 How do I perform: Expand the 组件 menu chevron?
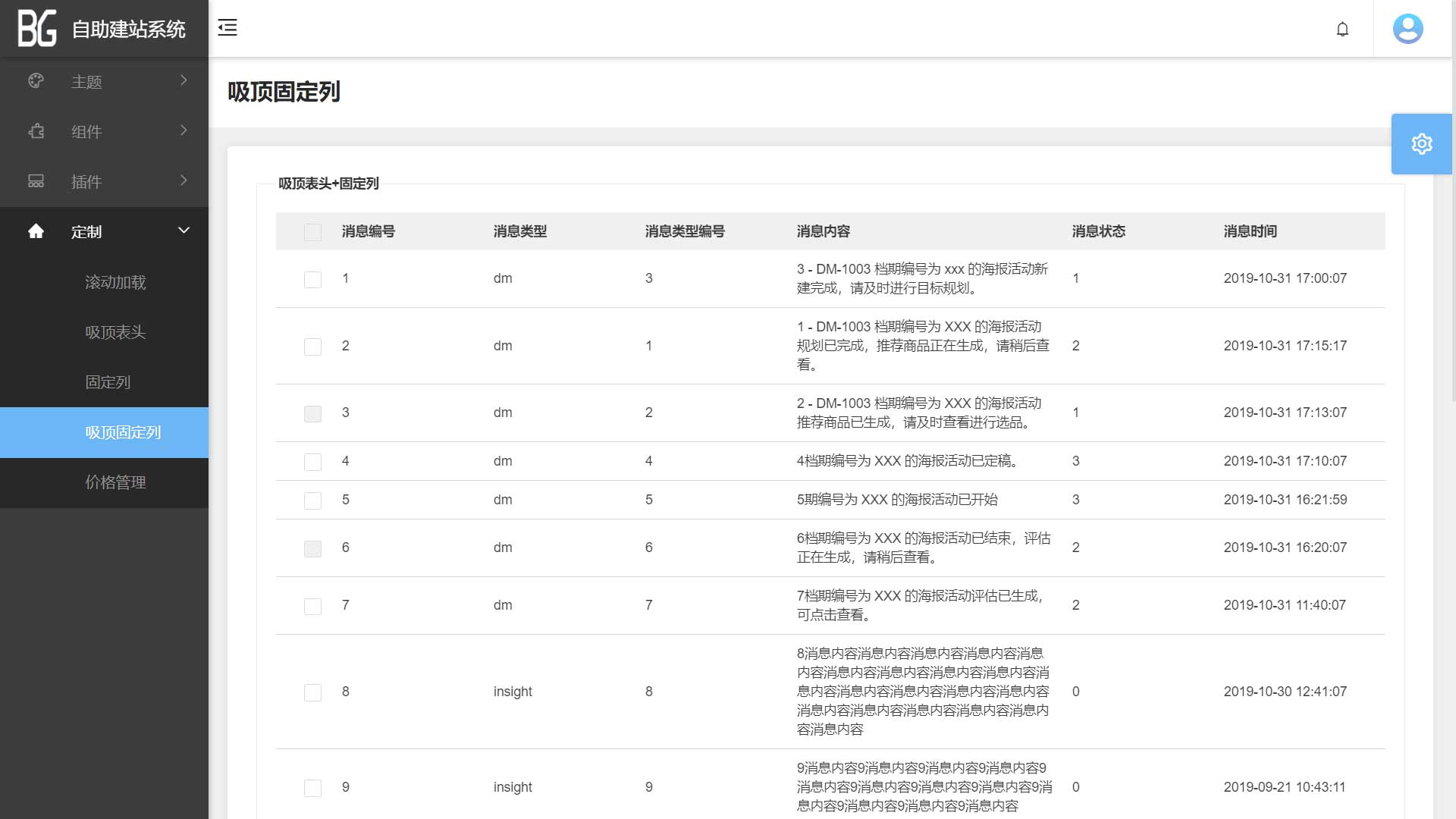pyautogui.click(x=184, y=130)
